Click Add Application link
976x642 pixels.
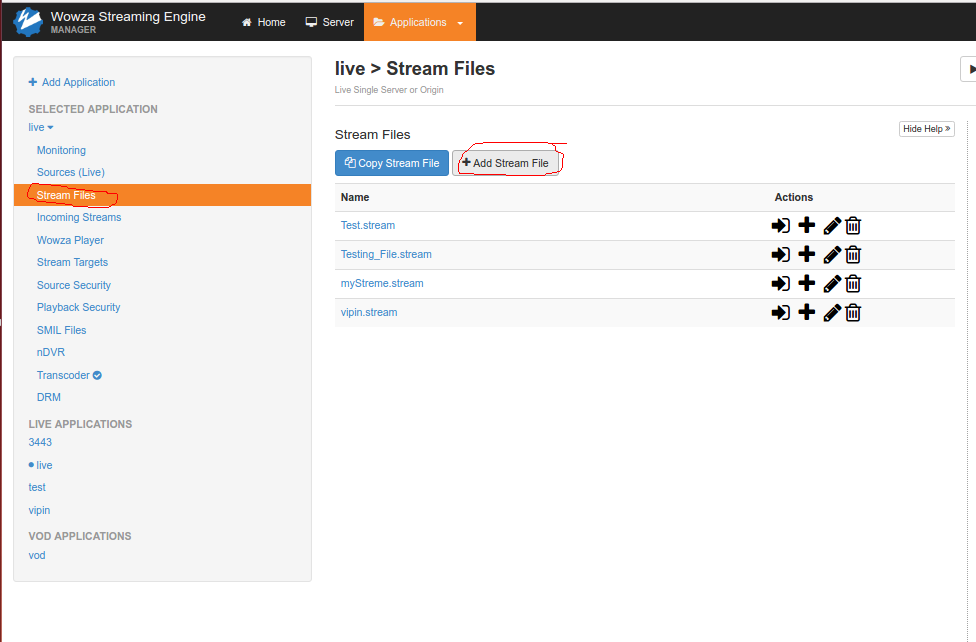[x=72, y=82]
